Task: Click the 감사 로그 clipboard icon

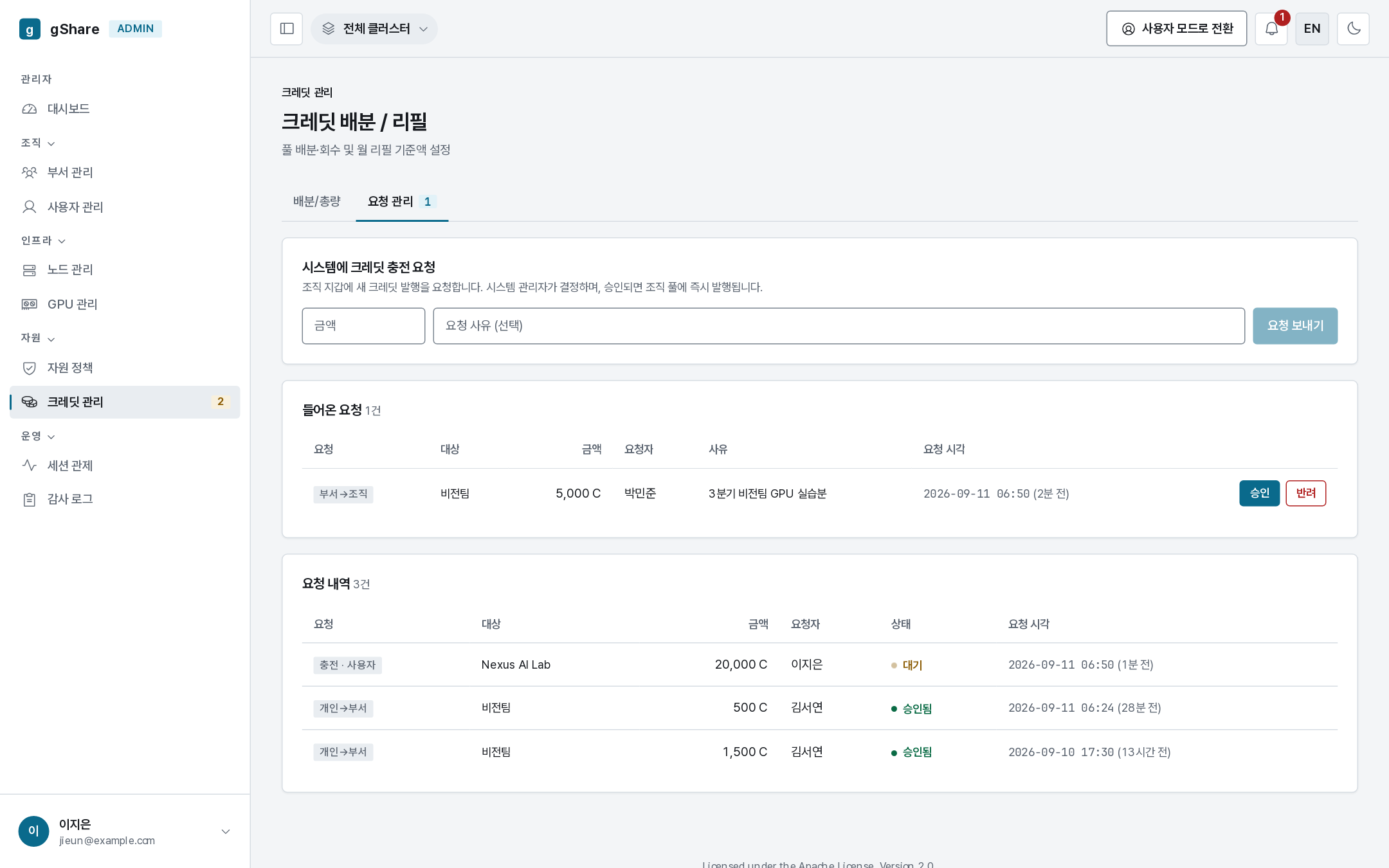Action: (x=30, y=500)
